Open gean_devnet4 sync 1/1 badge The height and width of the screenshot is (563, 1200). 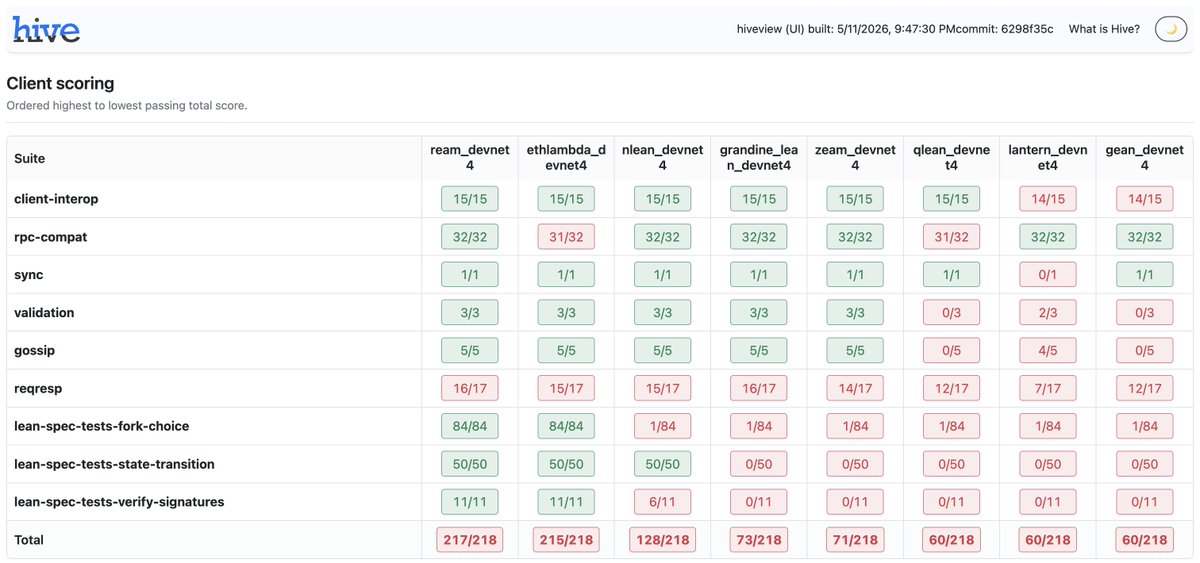tap(1144, 275)
